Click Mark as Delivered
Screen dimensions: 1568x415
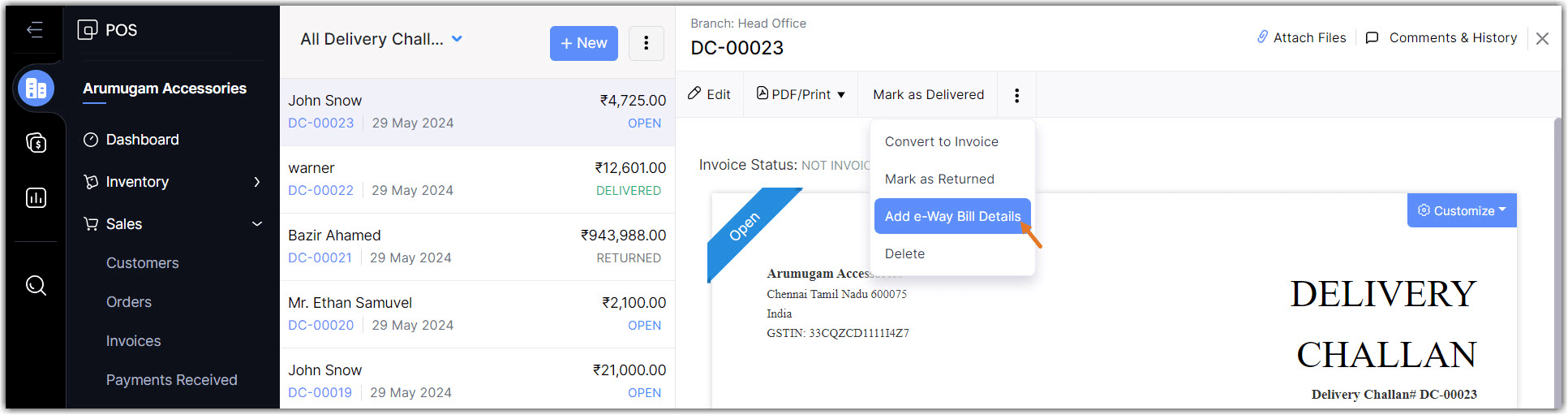[928, 94]
